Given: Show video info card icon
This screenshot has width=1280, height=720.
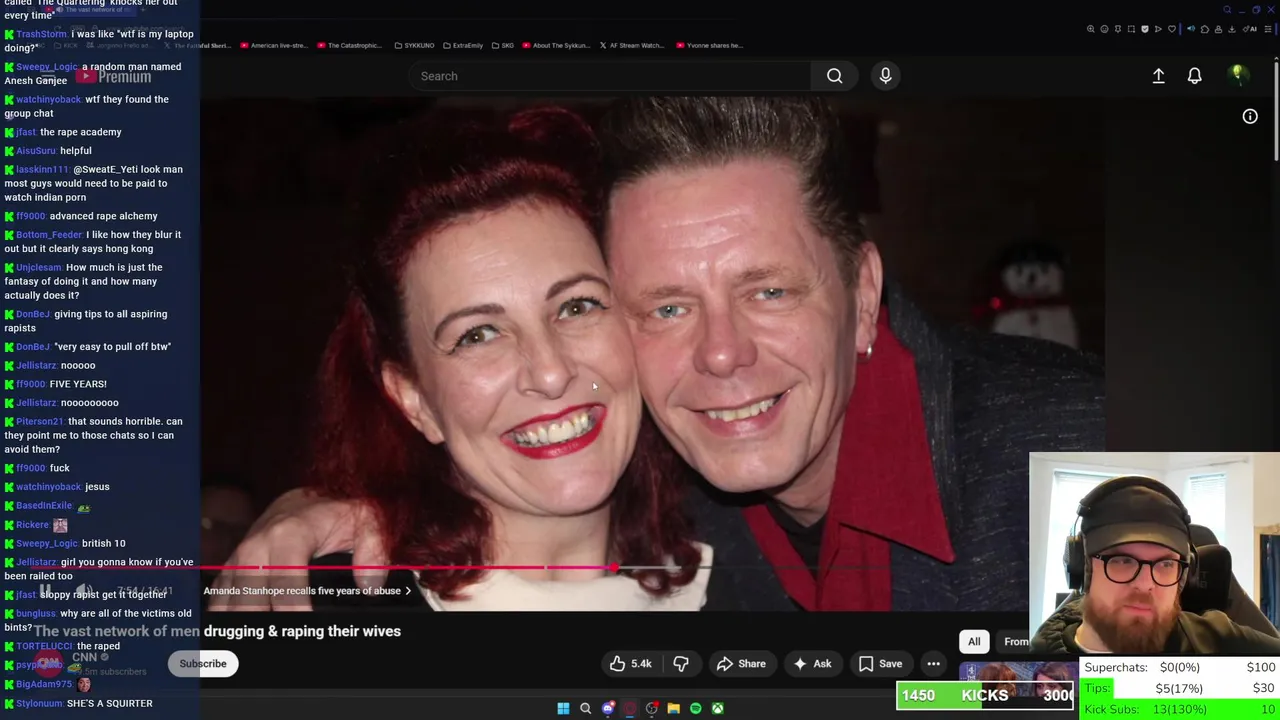Looking at the screenshot, I should 1250,117.
